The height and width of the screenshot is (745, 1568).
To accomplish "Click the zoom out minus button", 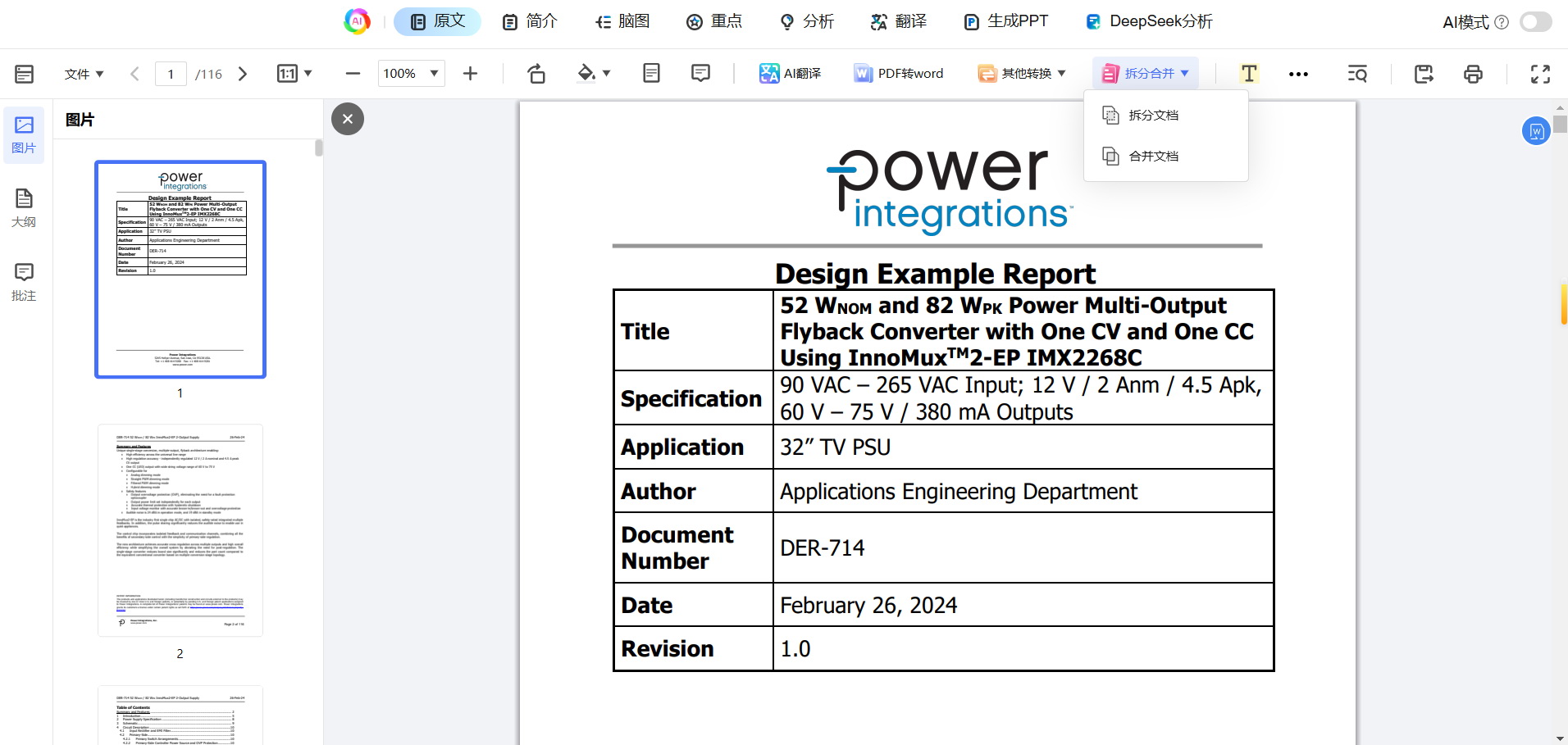I will point(353,74).
